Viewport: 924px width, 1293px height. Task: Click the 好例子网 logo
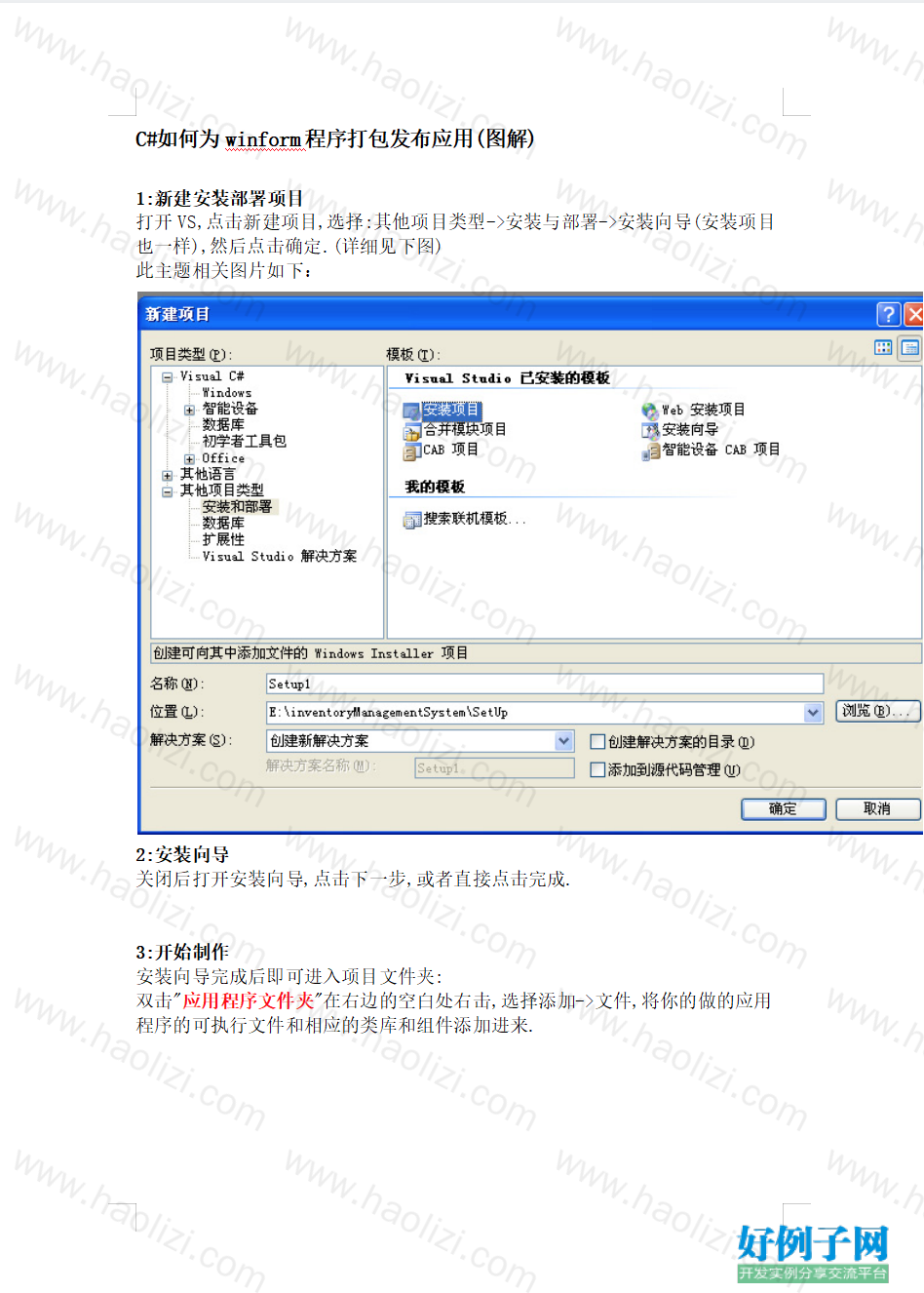pos(814,1254)
